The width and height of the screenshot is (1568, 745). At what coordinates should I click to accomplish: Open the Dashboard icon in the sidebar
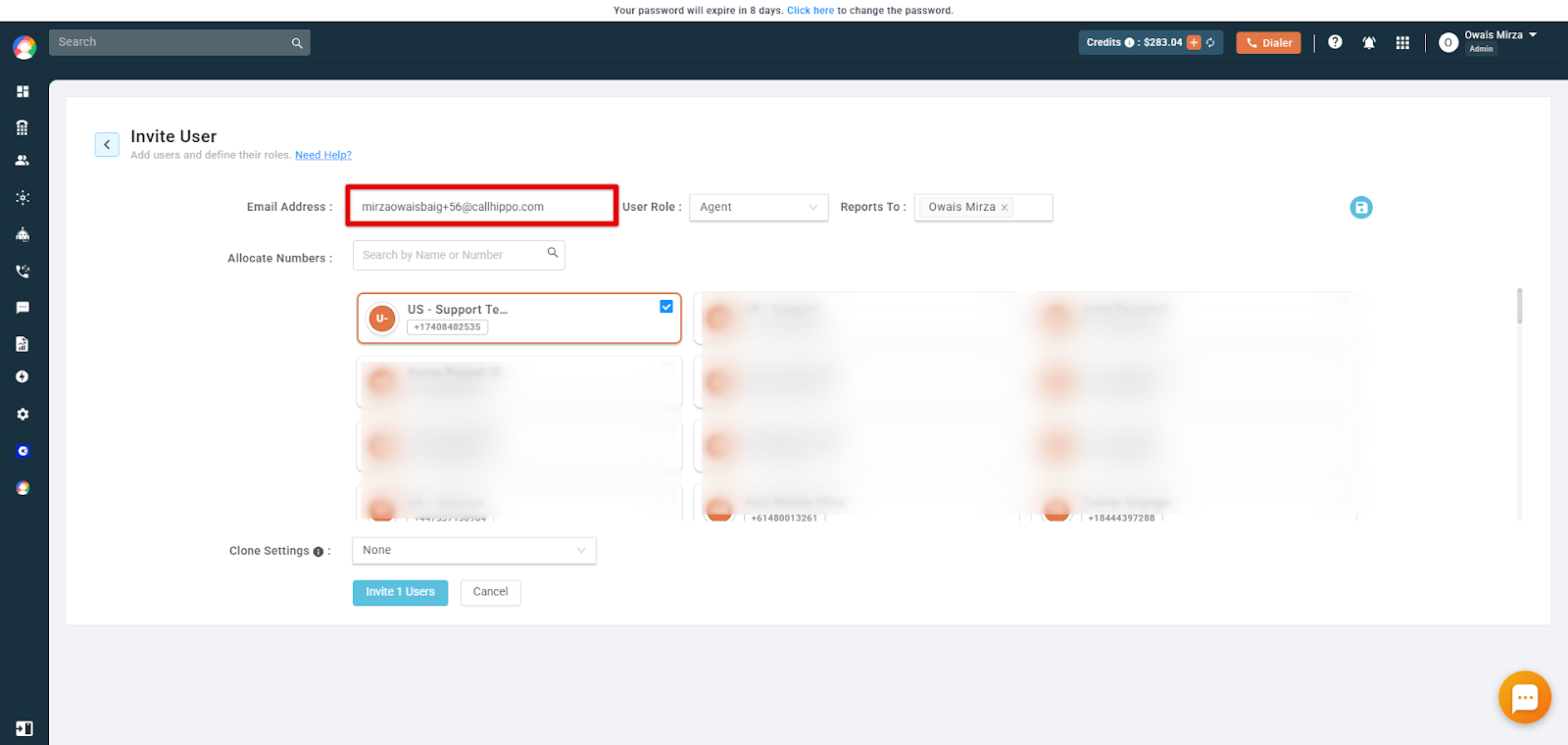(x=23, y=91)
